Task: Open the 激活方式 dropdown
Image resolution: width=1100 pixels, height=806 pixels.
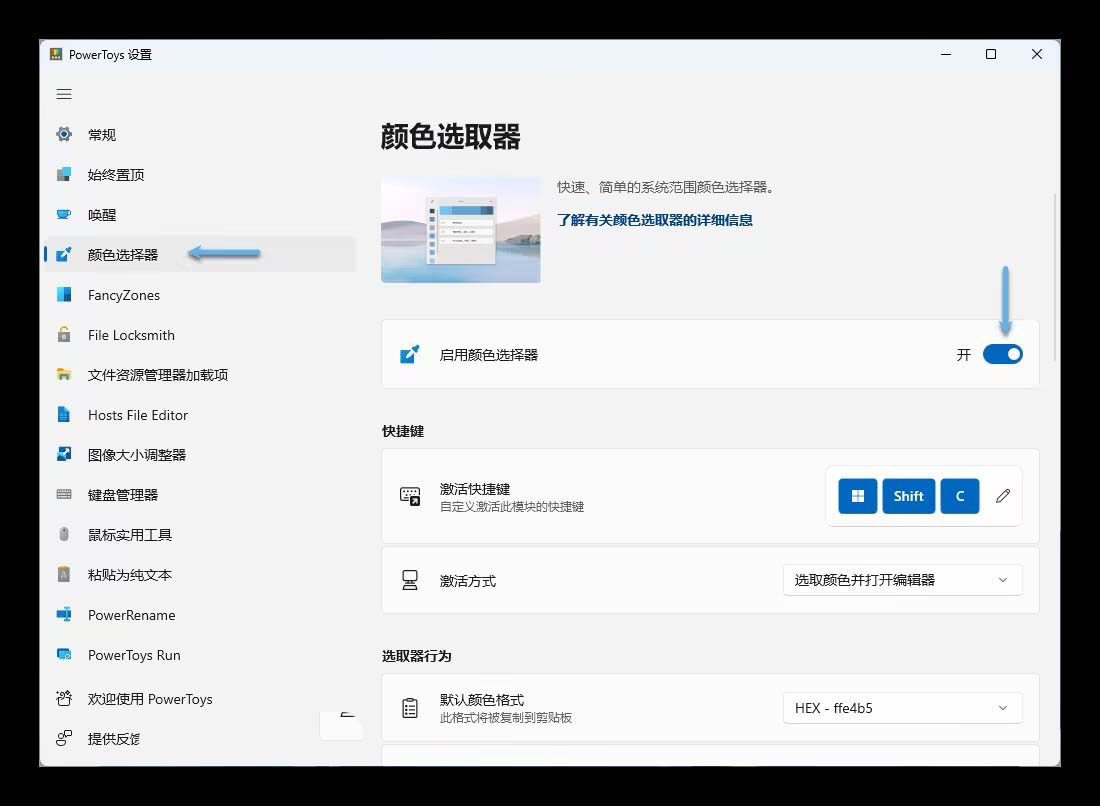Action: pyautogui.click(x=902, y=580)
